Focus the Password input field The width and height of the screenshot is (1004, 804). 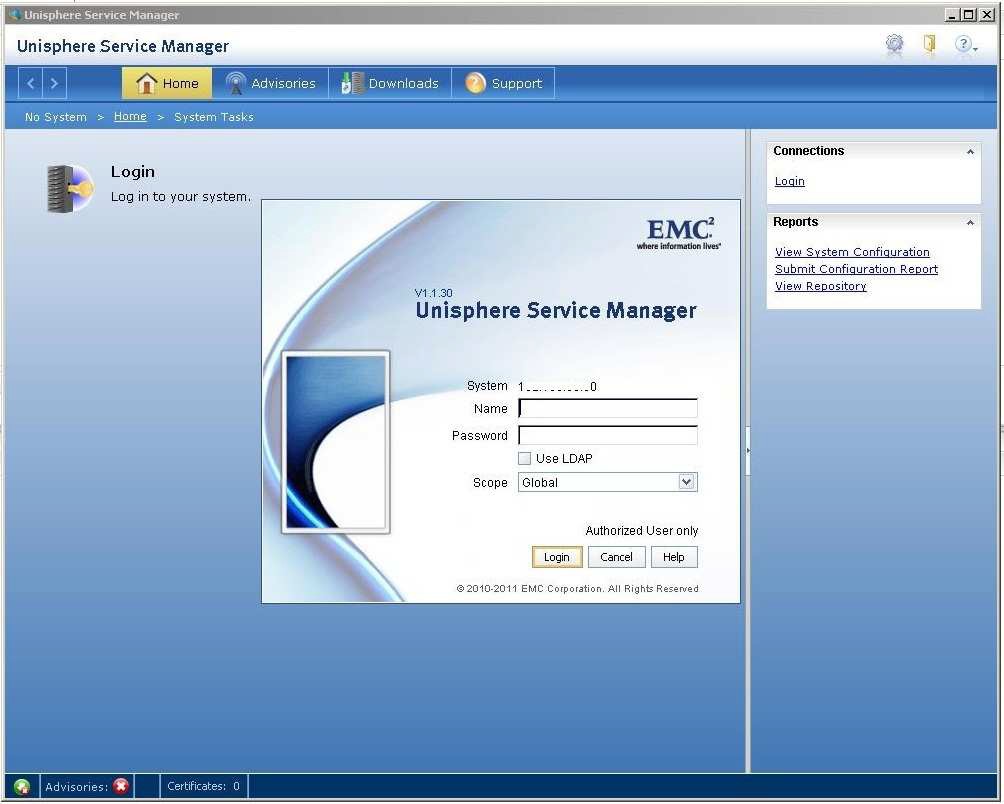608,435
